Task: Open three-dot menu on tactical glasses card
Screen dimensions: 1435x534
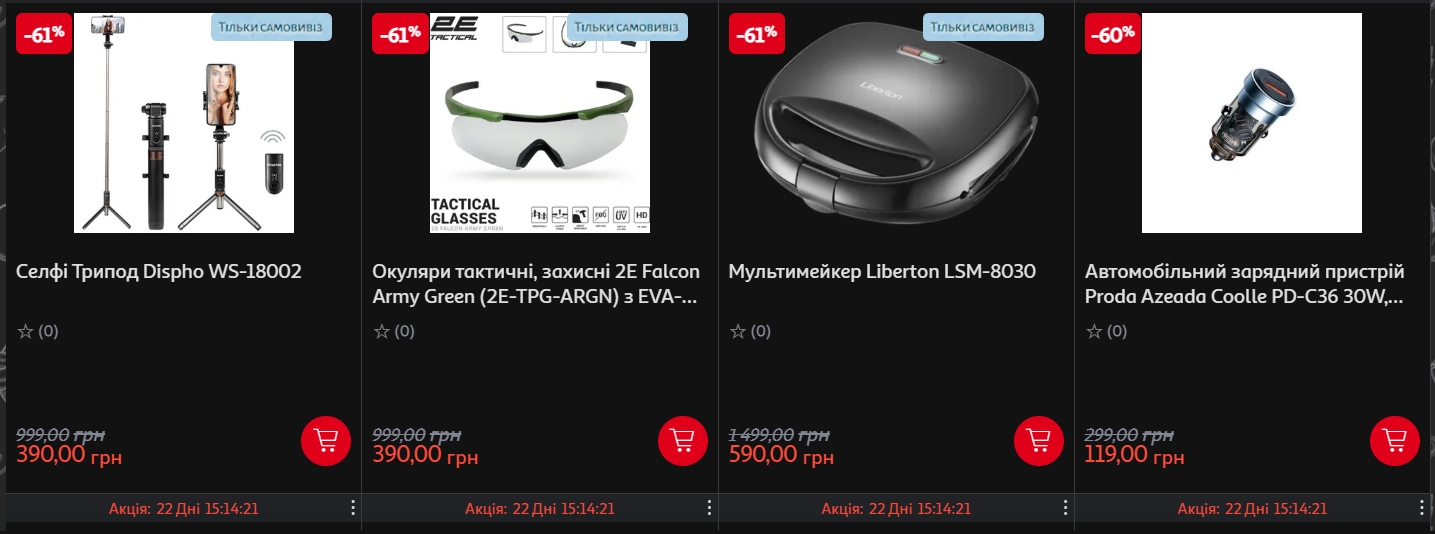Action: pos(709,508)
